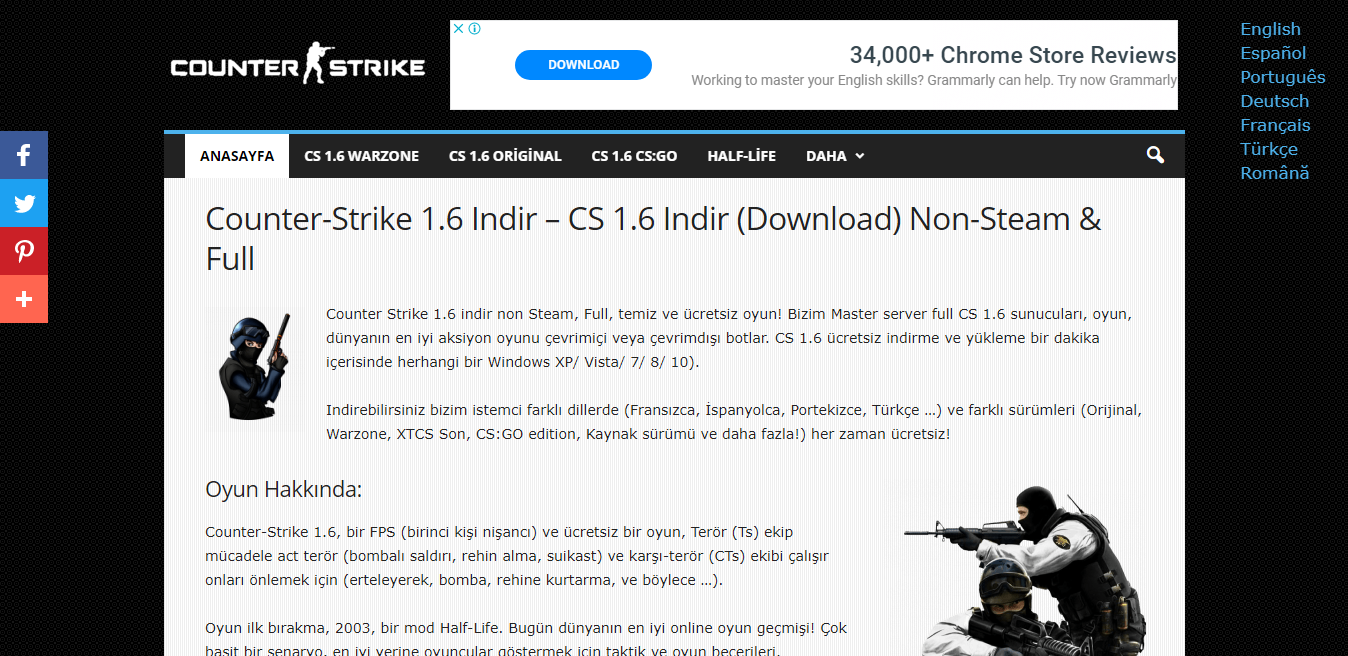
Task: Open ad info icon
Action: click(475, 28)
